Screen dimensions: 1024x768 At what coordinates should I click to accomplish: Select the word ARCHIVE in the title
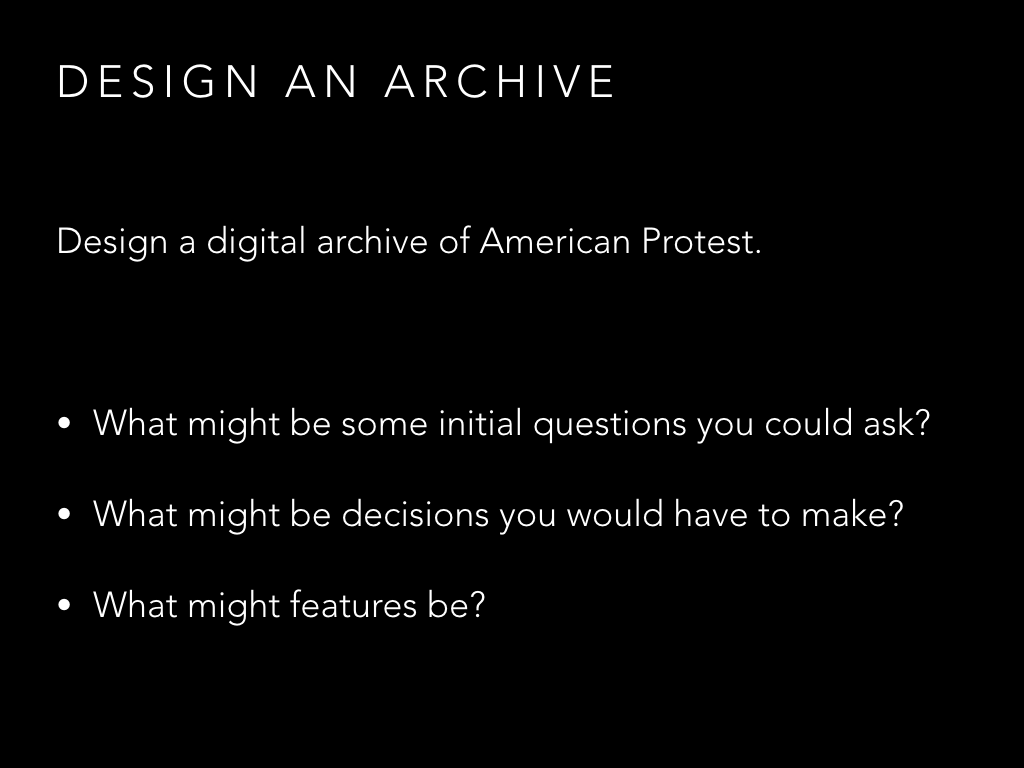[x=500, y=82]
